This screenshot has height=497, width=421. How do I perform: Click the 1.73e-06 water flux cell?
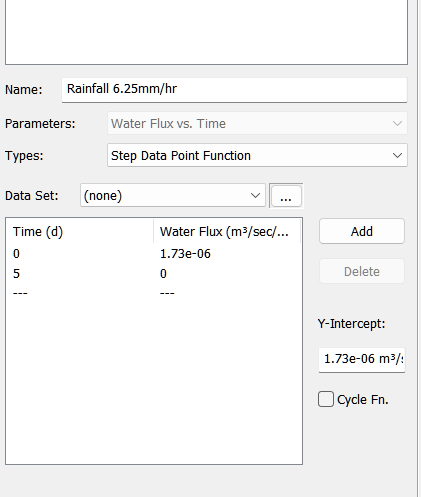[x=185, y=254]
